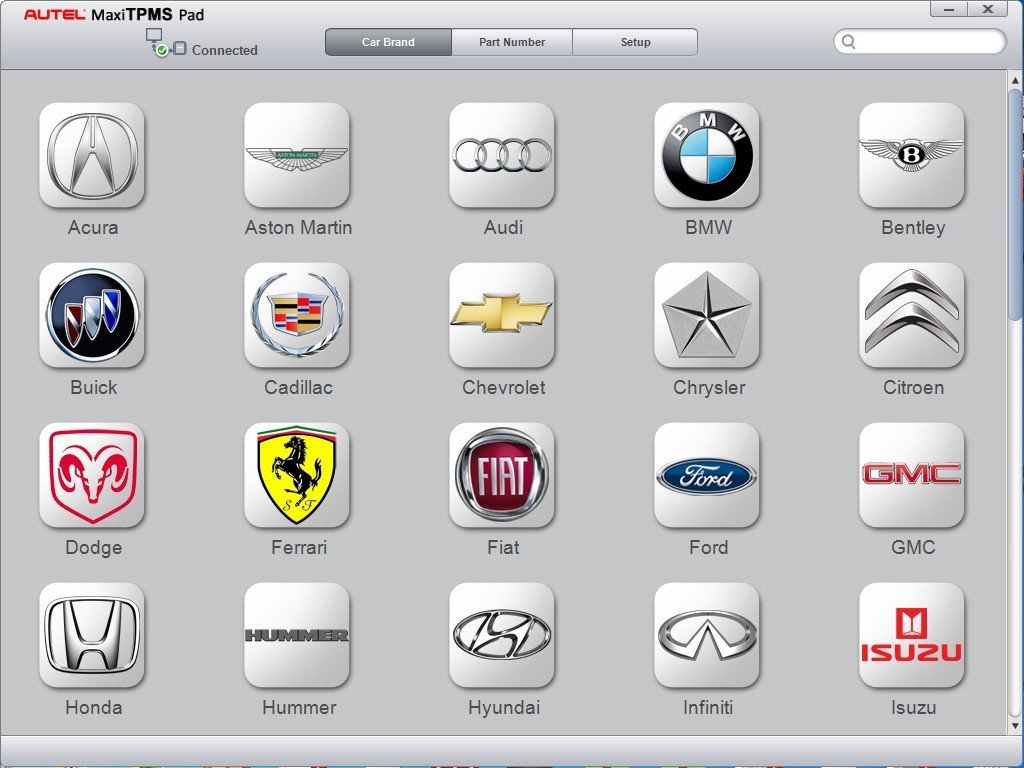Click the Connected device status icon
The image size is (1024, 768).
[x=158, y=43]
